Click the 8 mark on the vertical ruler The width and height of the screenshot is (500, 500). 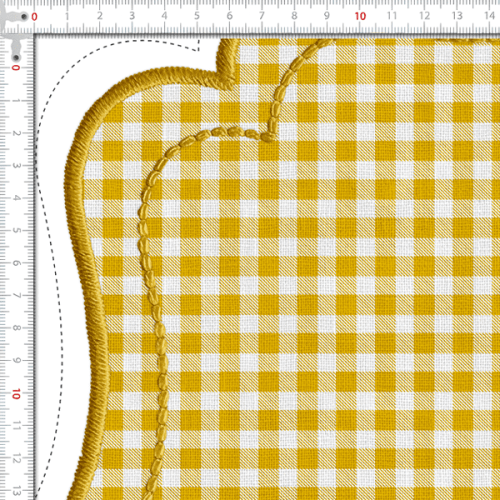coord(16,328)
